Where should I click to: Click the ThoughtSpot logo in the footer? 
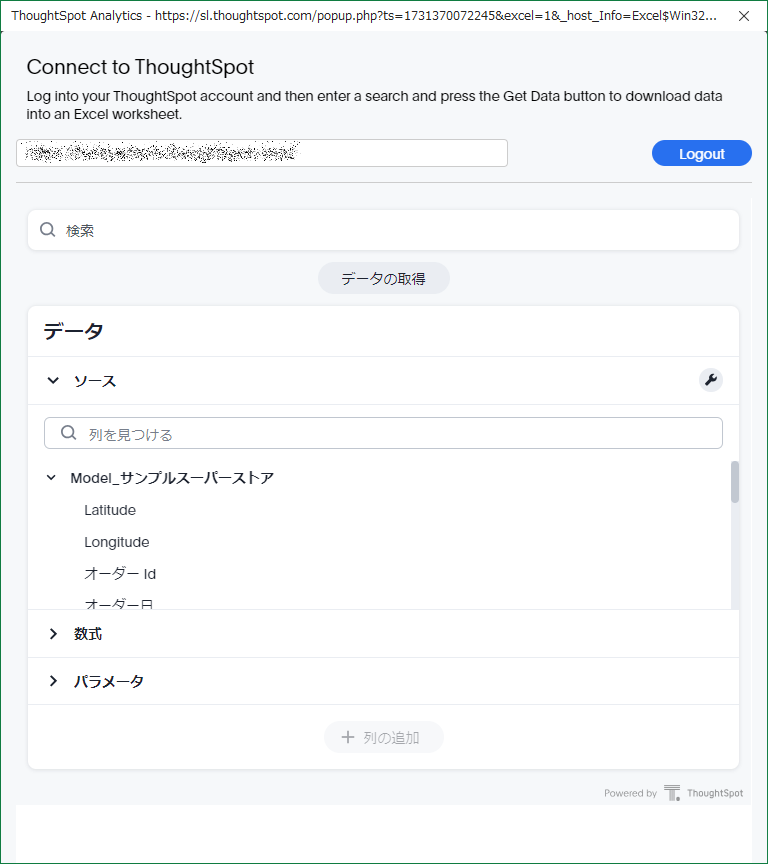(x=672, y=793)
